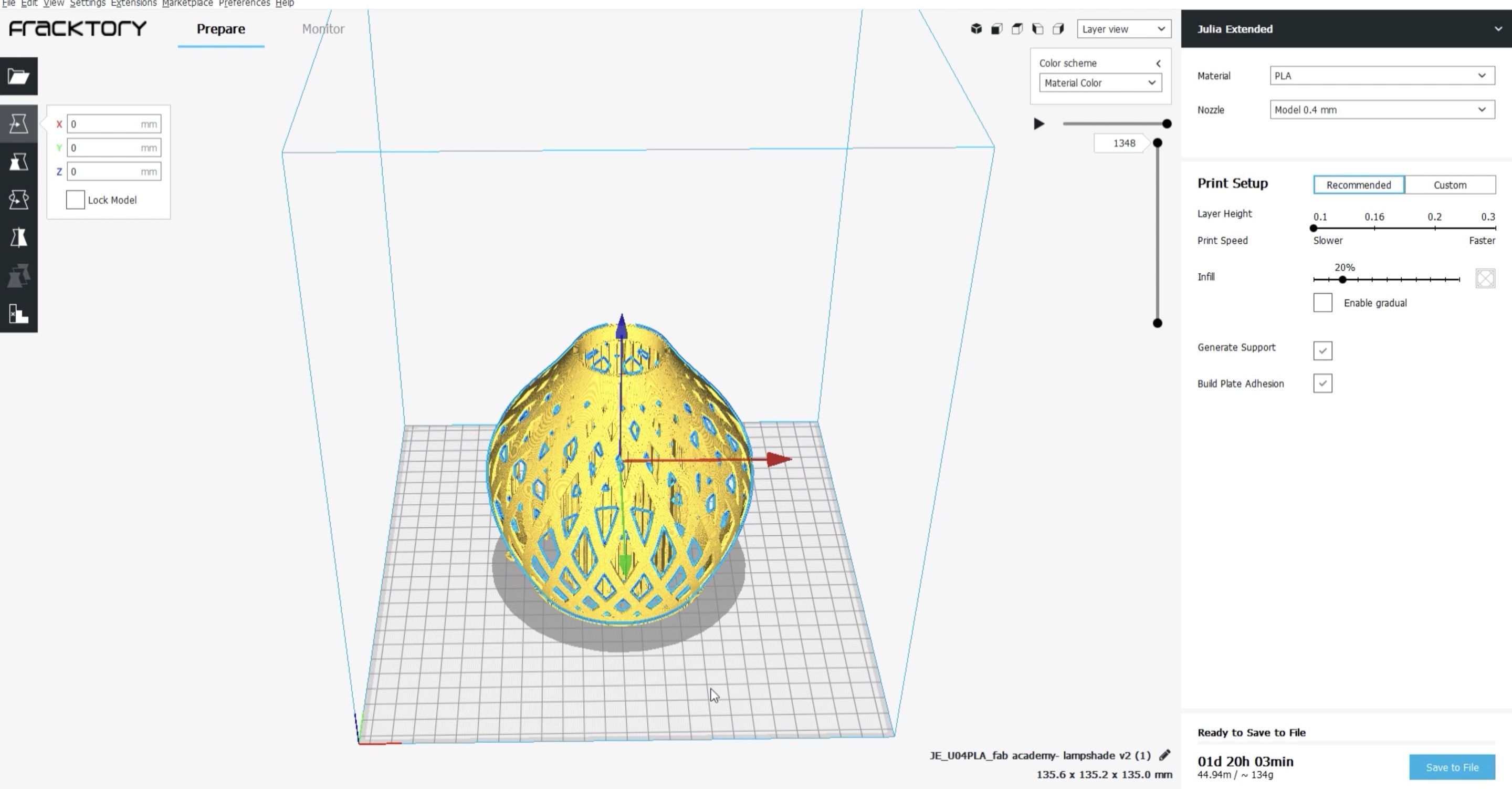Switch to front camera view icon
The image size is (1512, 789).
pos(996,28)
